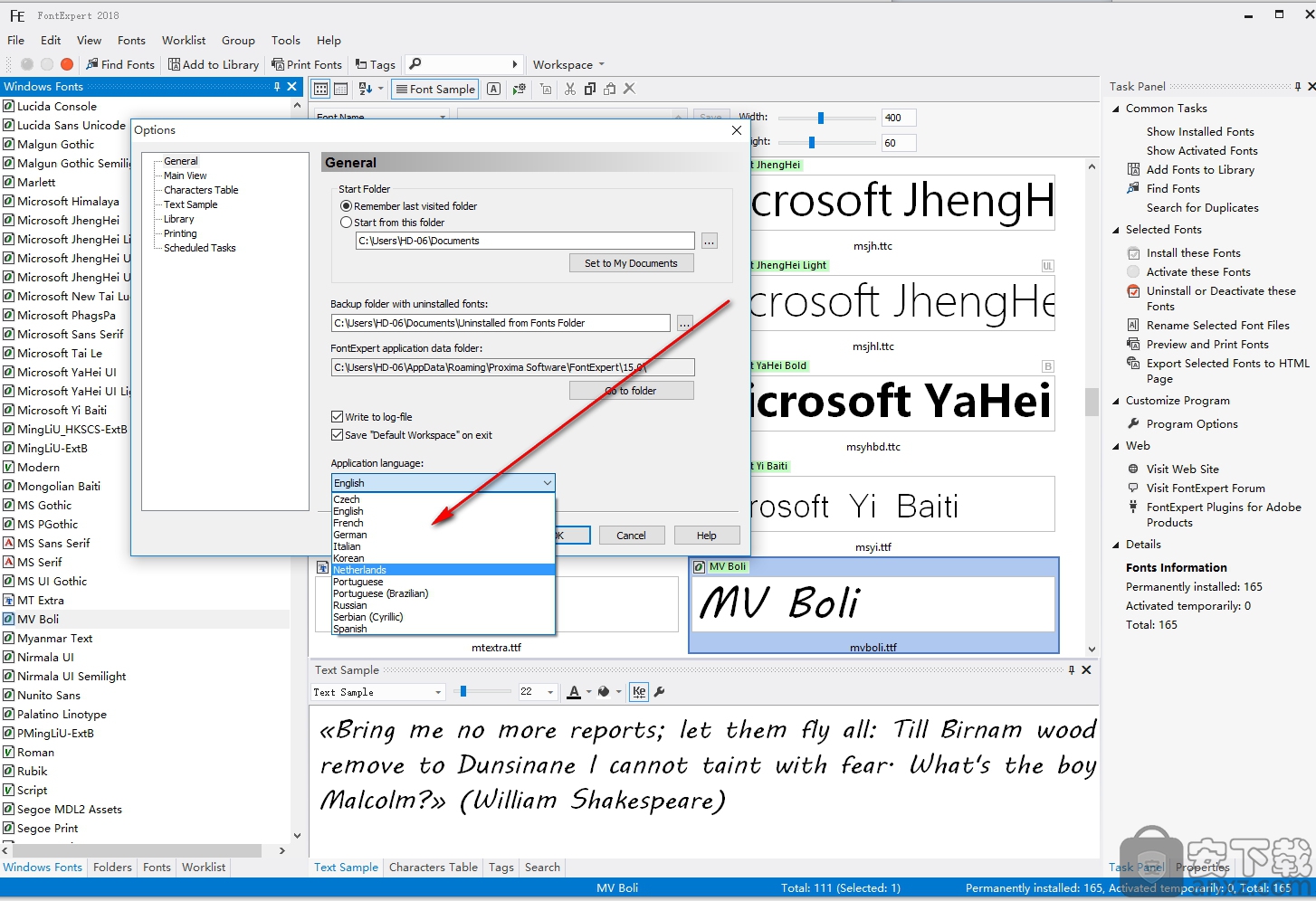The width and height of the screenshot is (1316, 901).
Task: Click the red circle toolbar button
Action: coord(67,64)
